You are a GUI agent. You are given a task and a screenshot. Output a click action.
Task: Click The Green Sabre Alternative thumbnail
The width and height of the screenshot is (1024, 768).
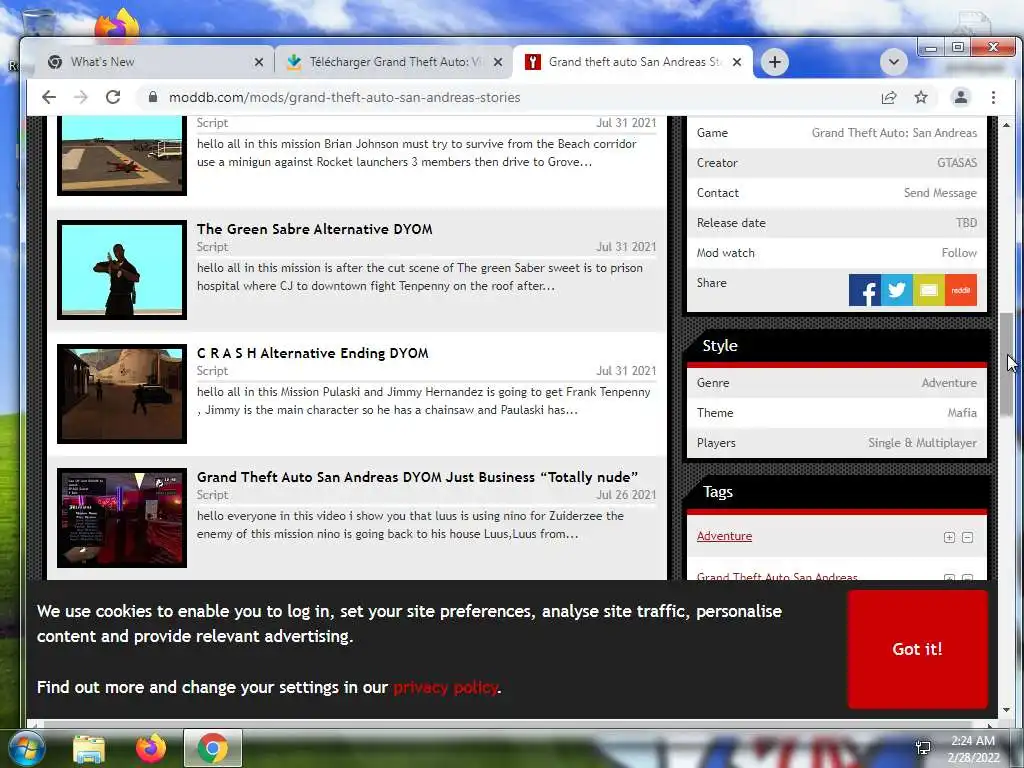click(x=122, y=270)
